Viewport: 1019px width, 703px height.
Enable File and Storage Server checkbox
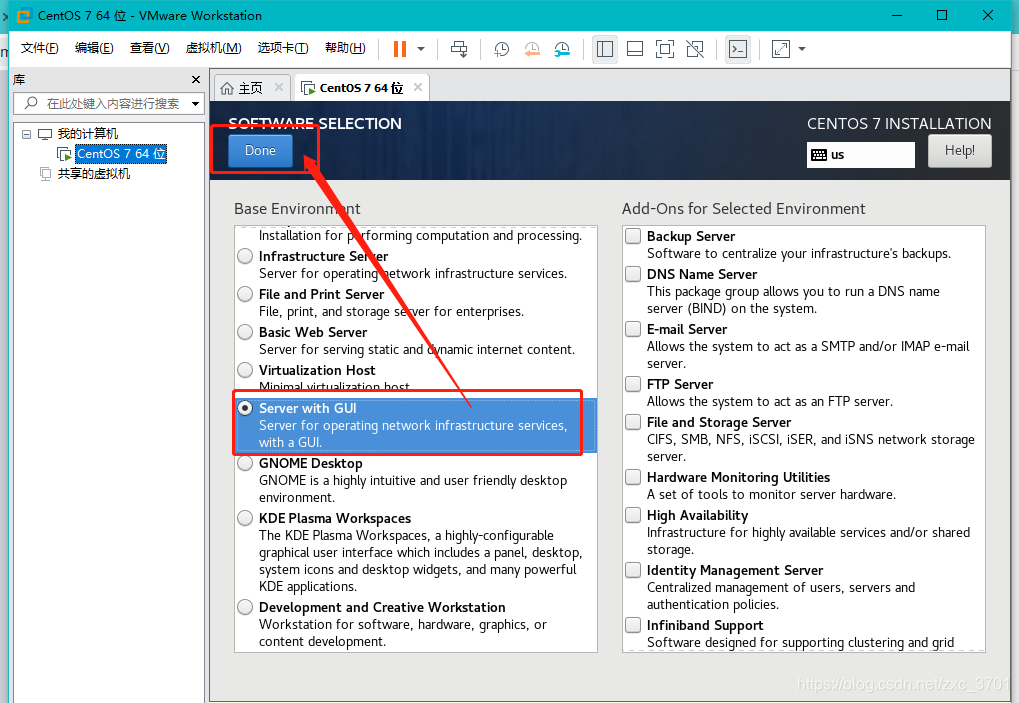coord(633,422)
